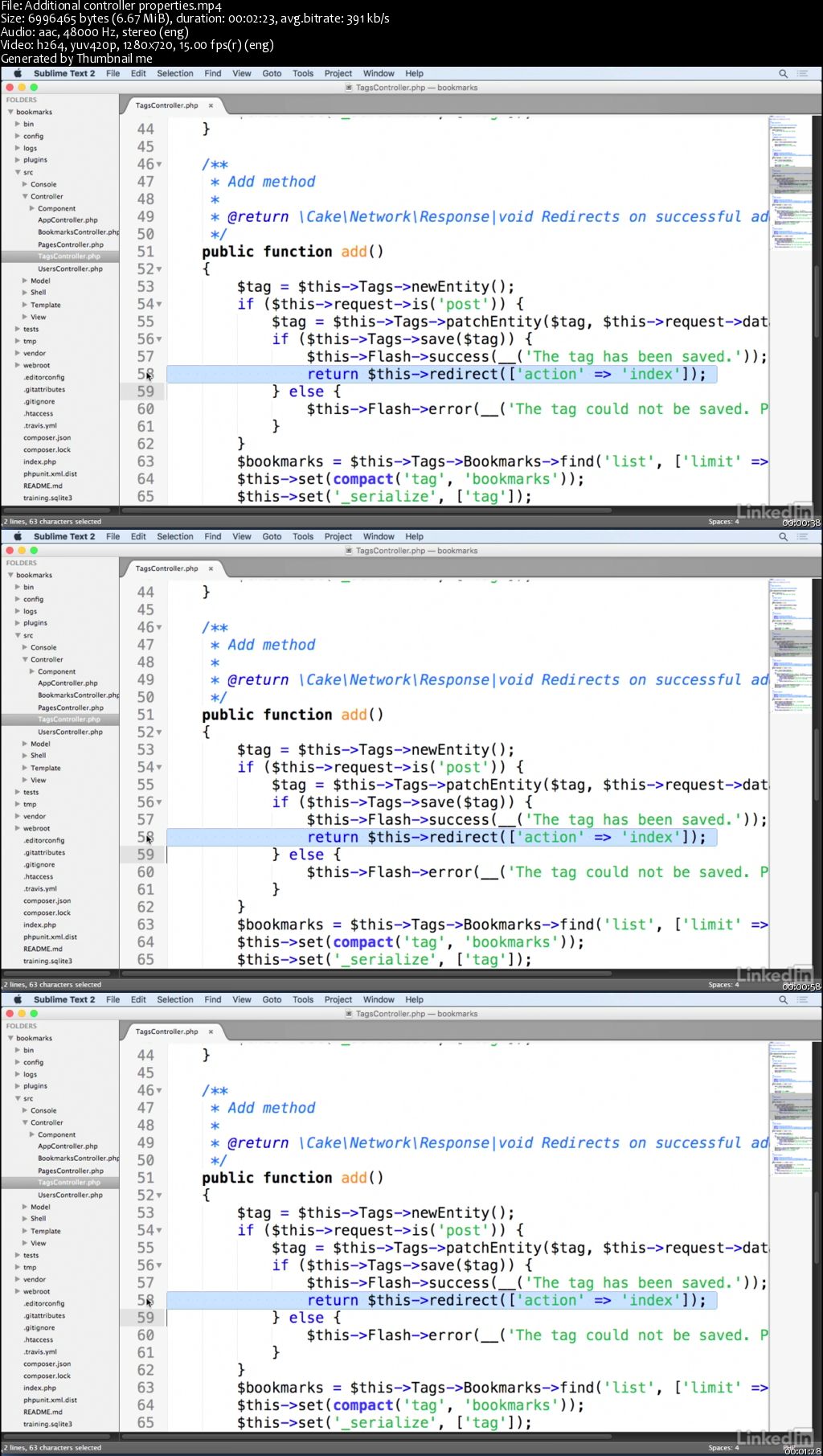823x1456 pixels.
Task: Open README.md in the 00:00:38 frame sidebar
Action: [43, 486]
